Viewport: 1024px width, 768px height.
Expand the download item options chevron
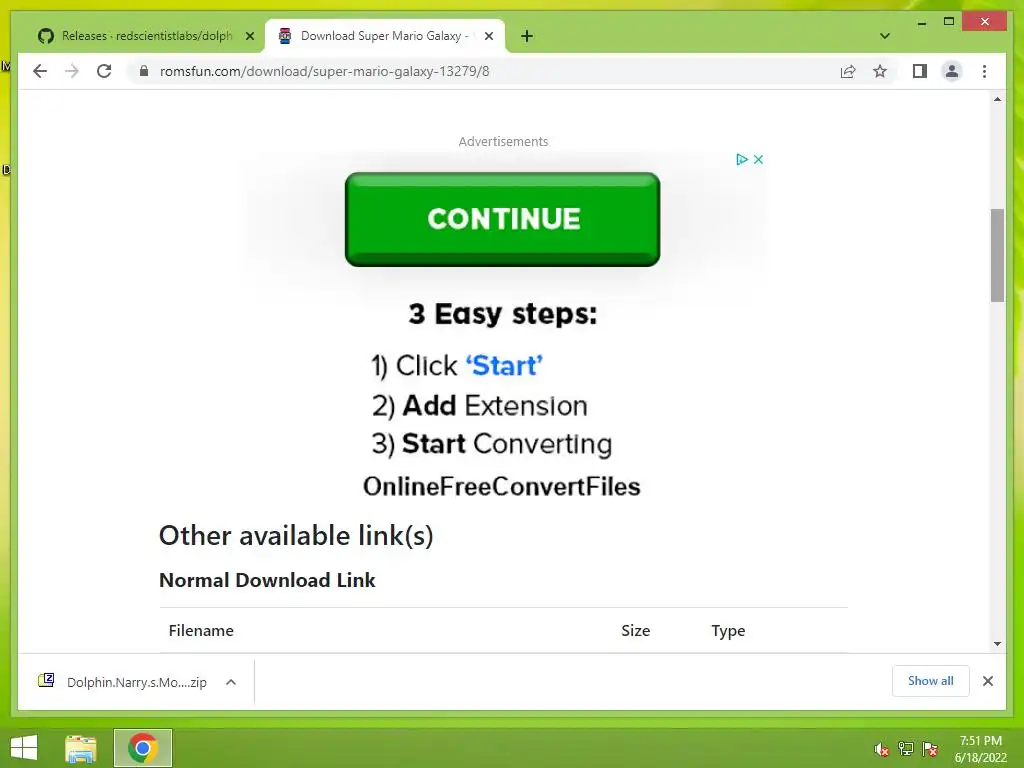coord(231,682)
